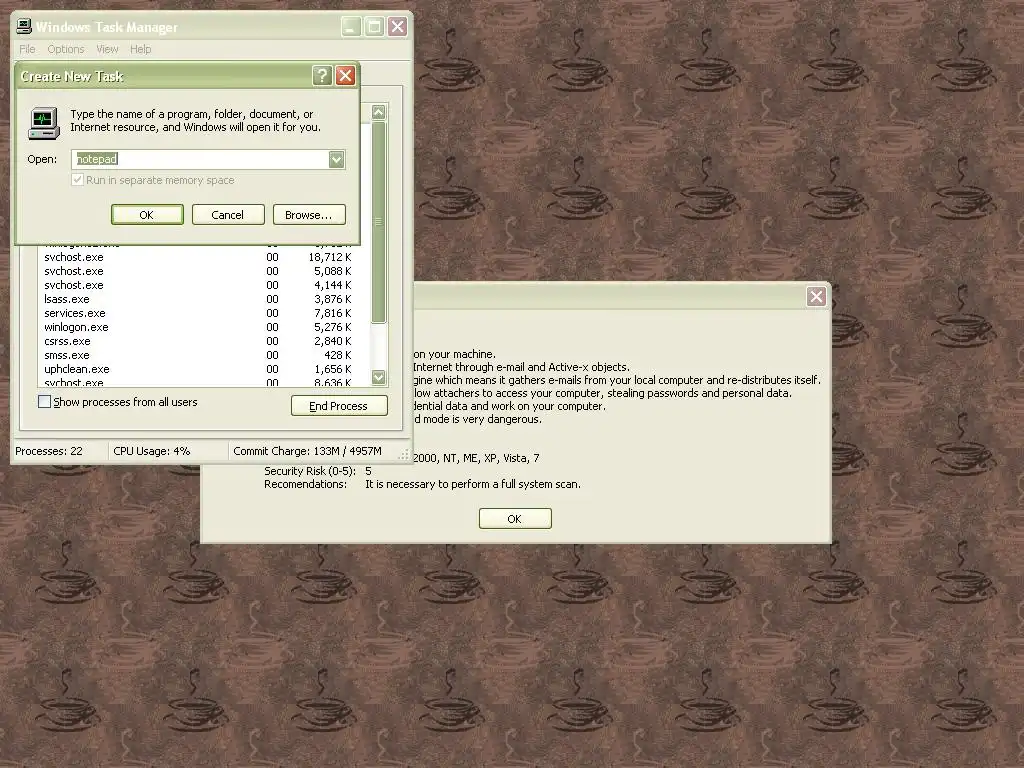1024x768 pixels.
Task: Minimize the Windows Task Manager window
Action: [351, 27]
